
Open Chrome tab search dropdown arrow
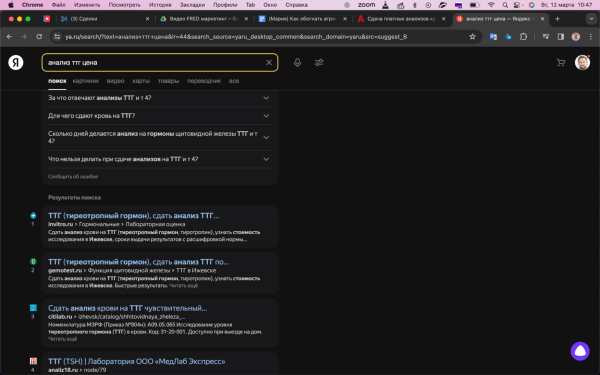coord(591,19)
